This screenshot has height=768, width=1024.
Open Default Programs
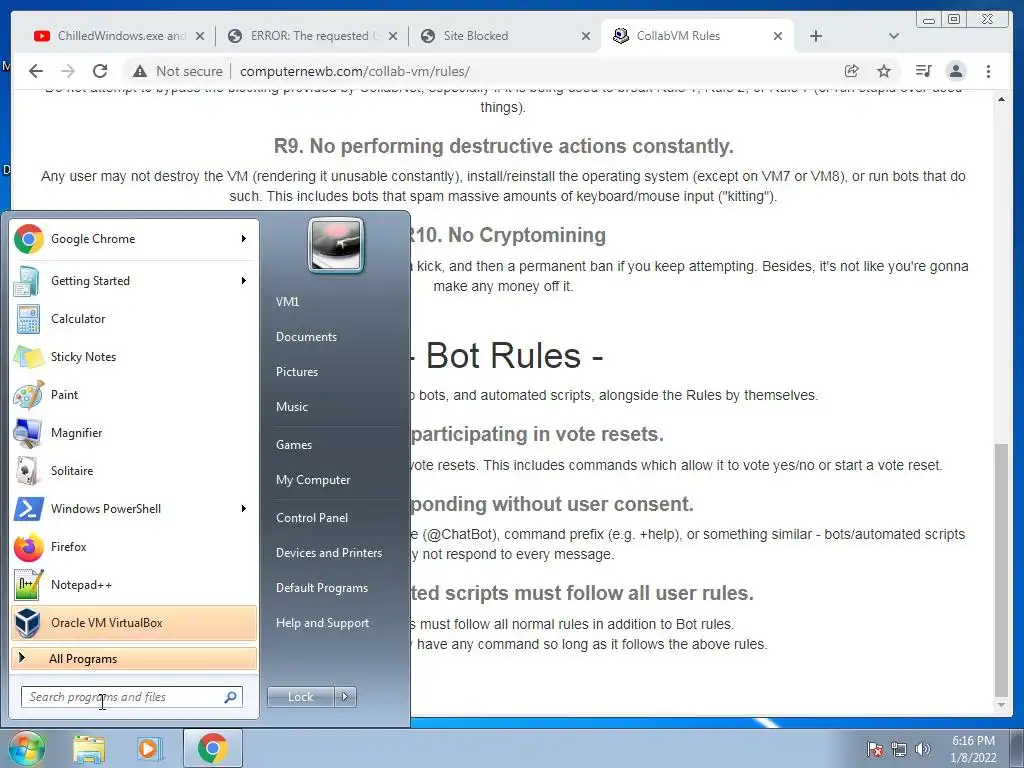point(322,588)
